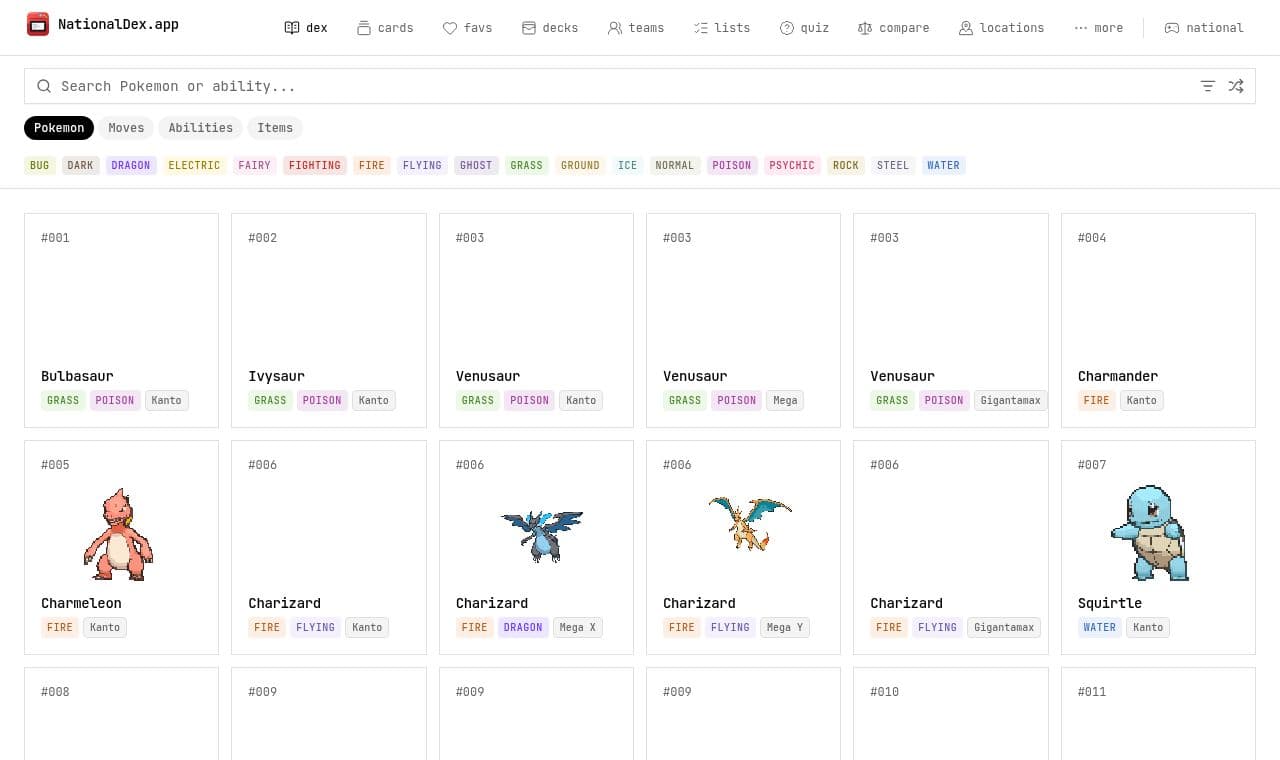
Task: Click the Gigantamax tag on Venusaur
Action: click(x=1010, y=401)
